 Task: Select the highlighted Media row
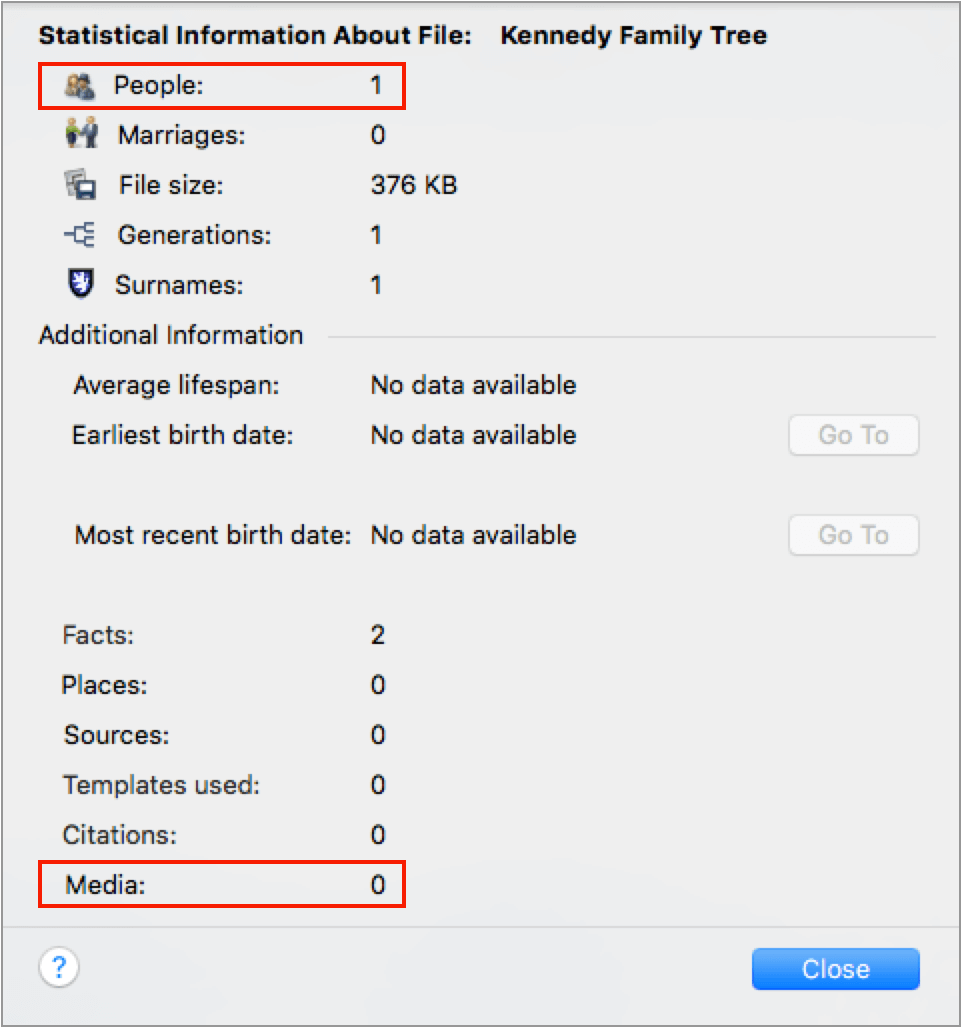222,884
